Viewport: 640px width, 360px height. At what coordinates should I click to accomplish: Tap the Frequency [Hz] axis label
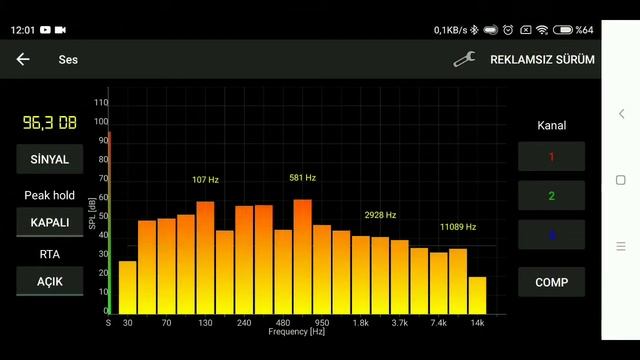pos(297,331)
